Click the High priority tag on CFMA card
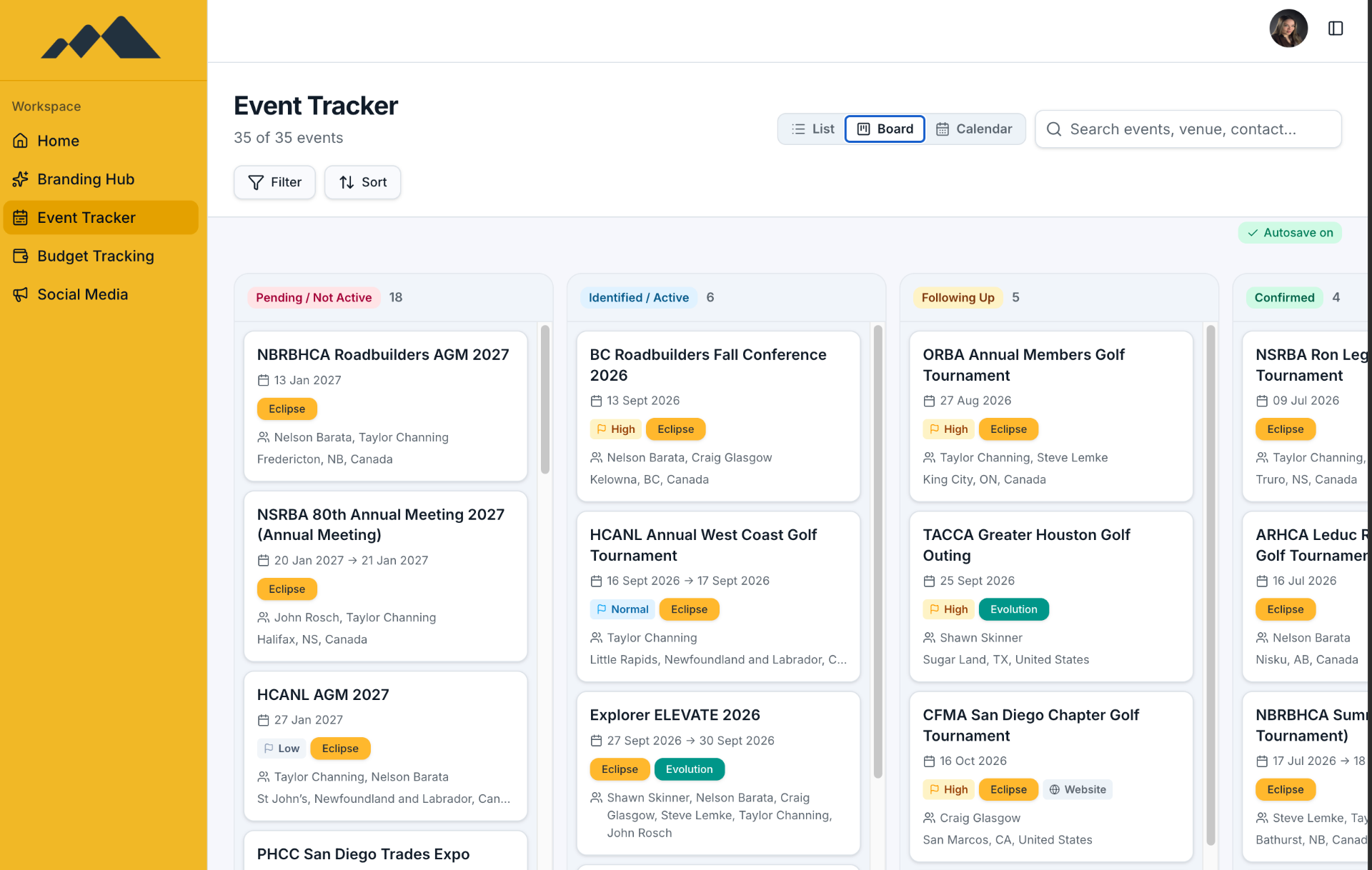Viewport: 1372px width, 870px height. (x=948, y=789)
